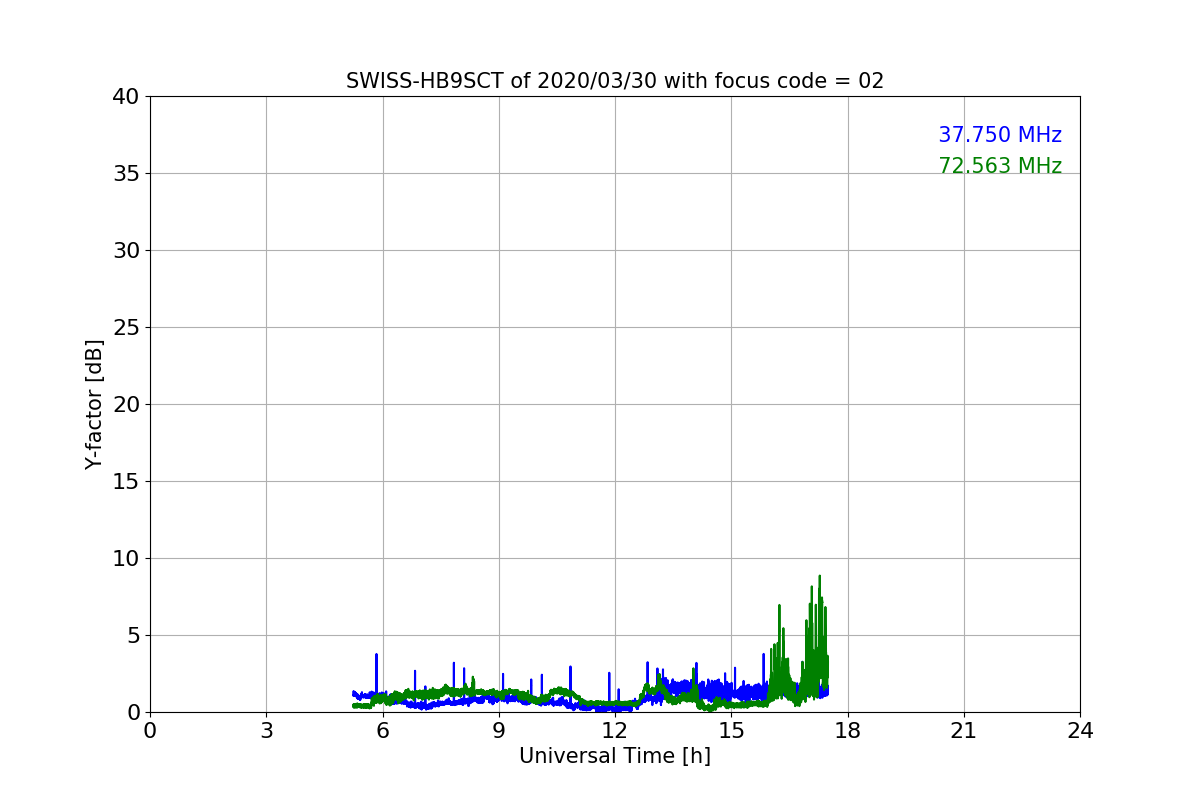Click y-axis tick label 25

point(126,328)
